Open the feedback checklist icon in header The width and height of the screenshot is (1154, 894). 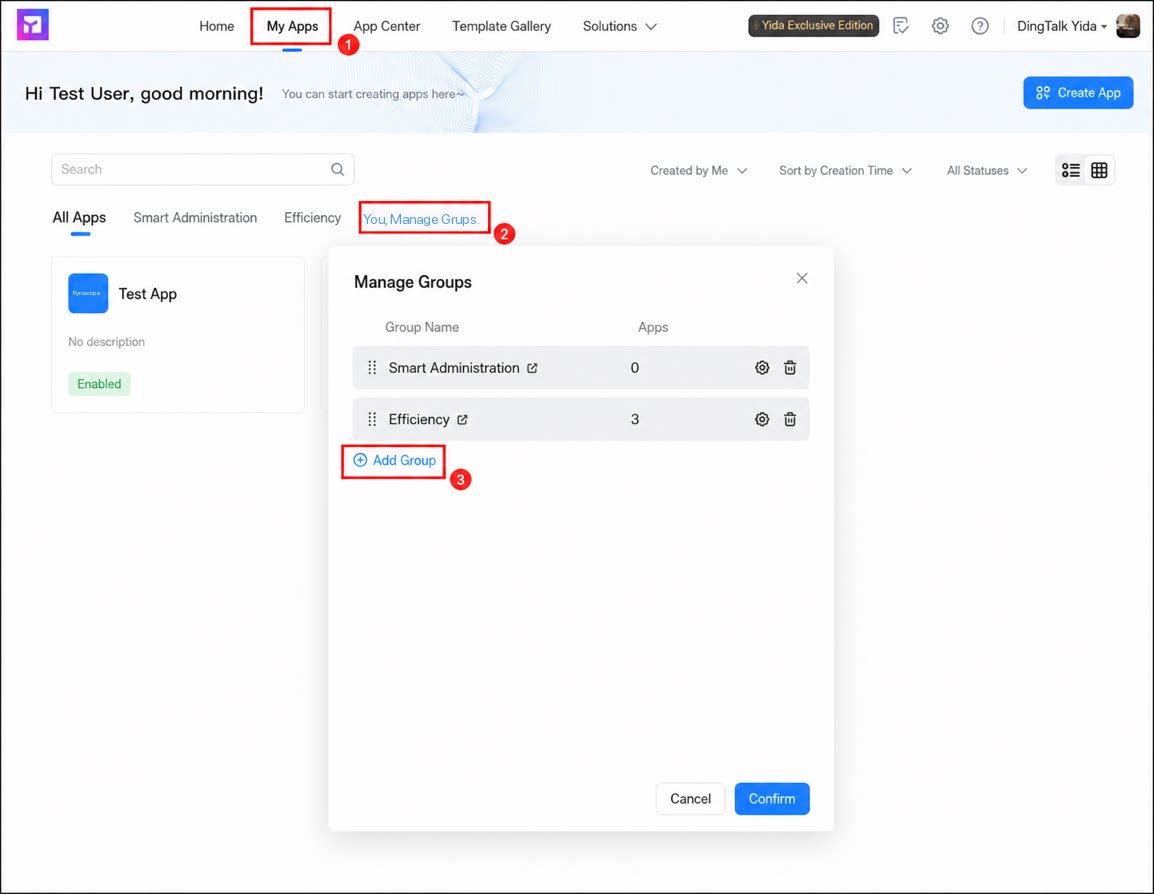(901, 26)
